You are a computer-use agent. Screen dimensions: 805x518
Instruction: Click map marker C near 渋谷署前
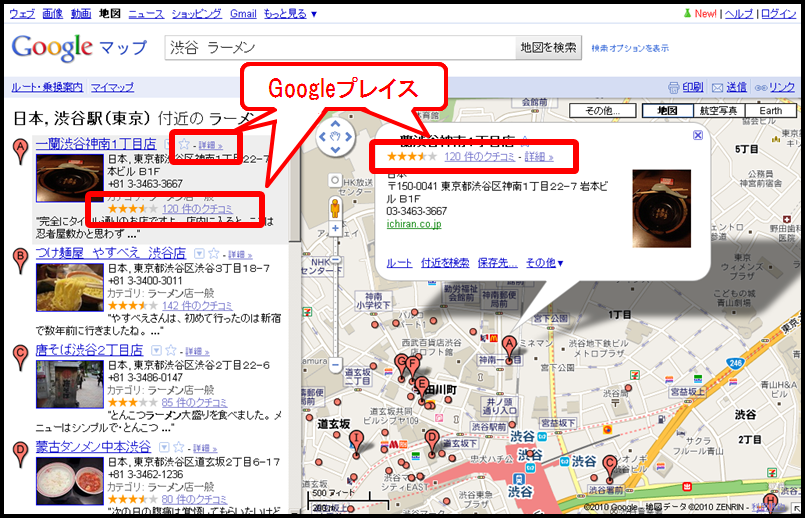coord(609,467)
